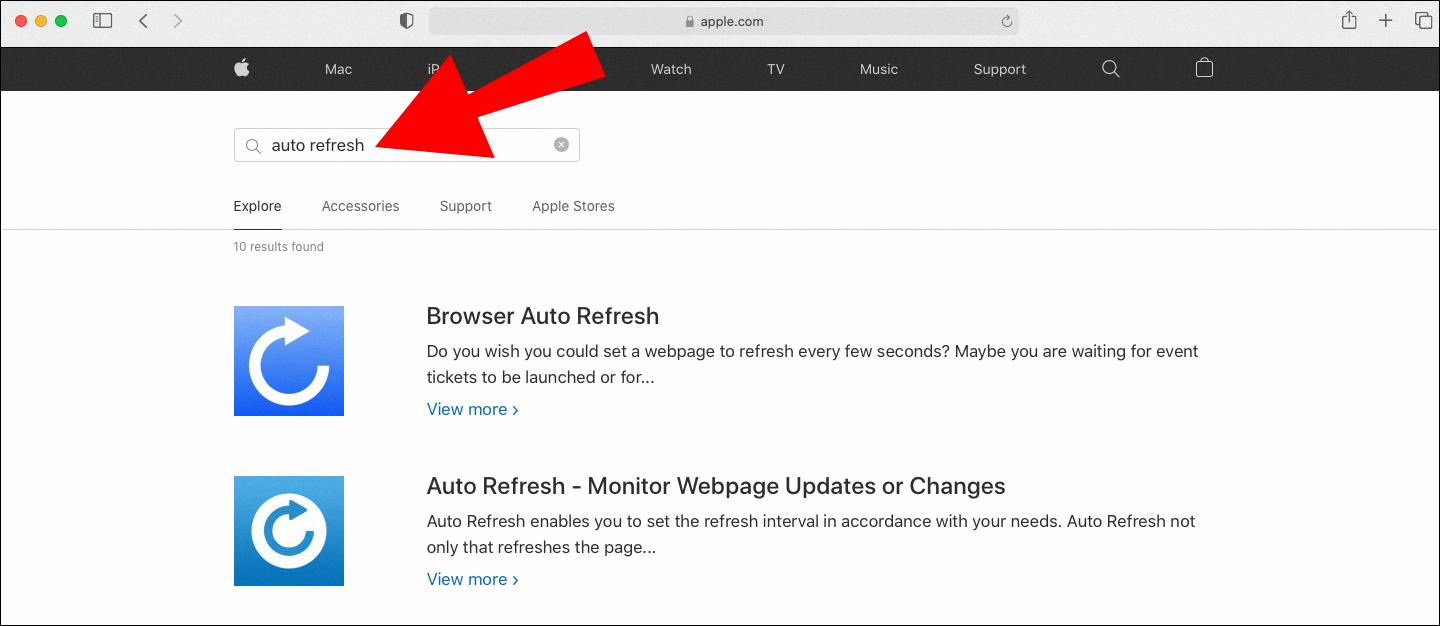Click the apple.com address bar
The image size is (1440, 626).
724,21
